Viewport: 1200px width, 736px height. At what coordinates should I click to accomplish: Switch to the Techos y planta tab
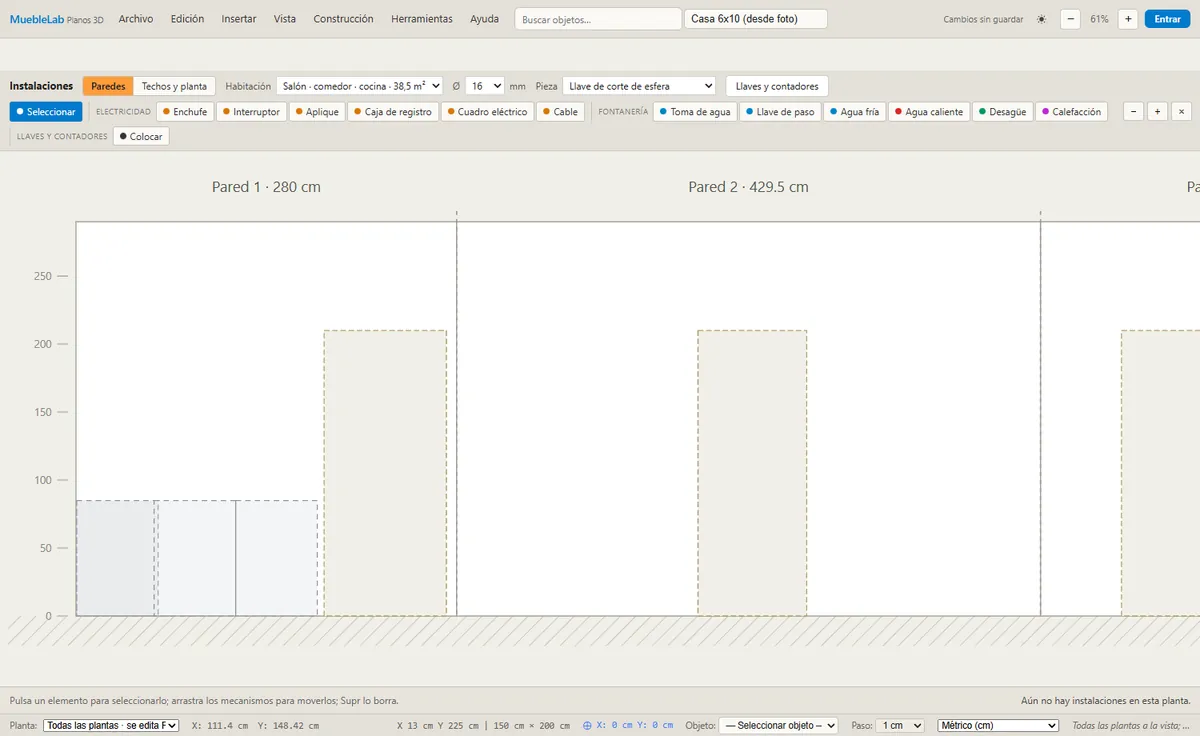[x=174, y=86]
